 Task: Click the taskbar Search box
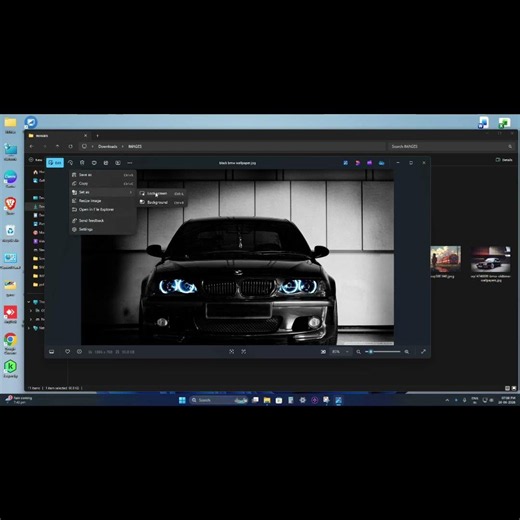click(219, 400)
